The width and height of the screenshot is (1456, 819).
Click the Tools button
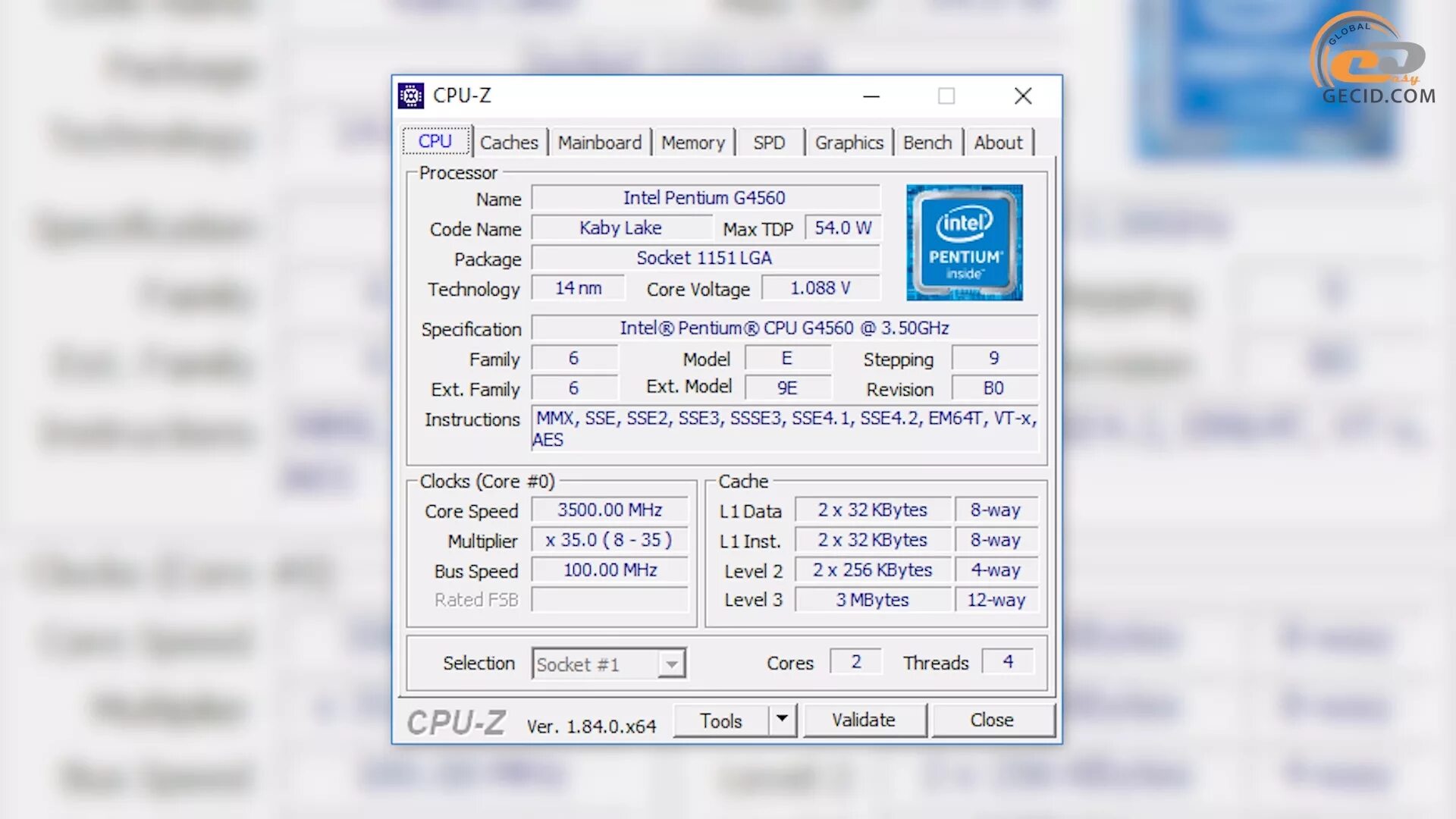720,720
